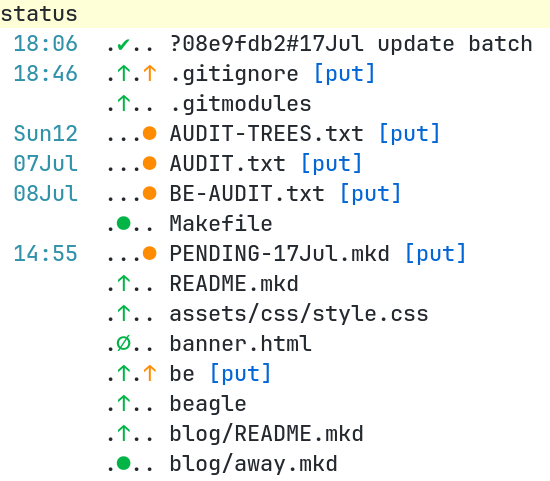The image size is (550, 481).
Task: Select the be entry name
Action: click(182, 373)
